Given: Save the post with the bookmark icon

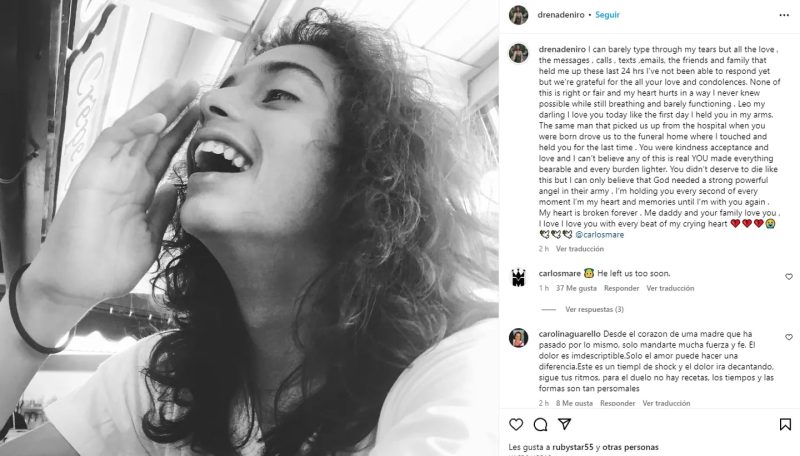Looking at the screenshot, I should point(785,424).
